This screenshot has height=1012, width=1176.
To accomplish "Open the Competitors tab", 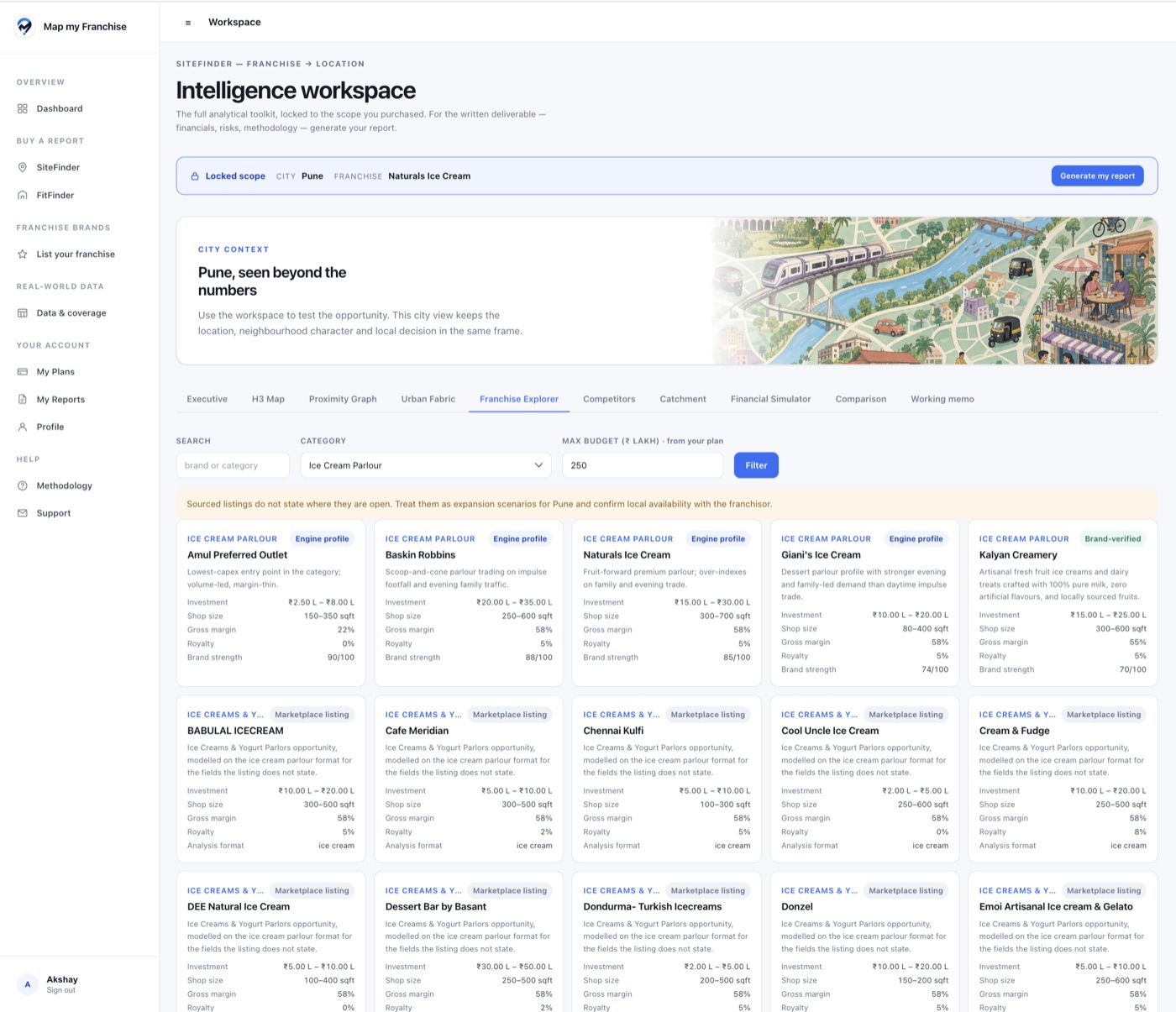I will [x=609, y=399].
